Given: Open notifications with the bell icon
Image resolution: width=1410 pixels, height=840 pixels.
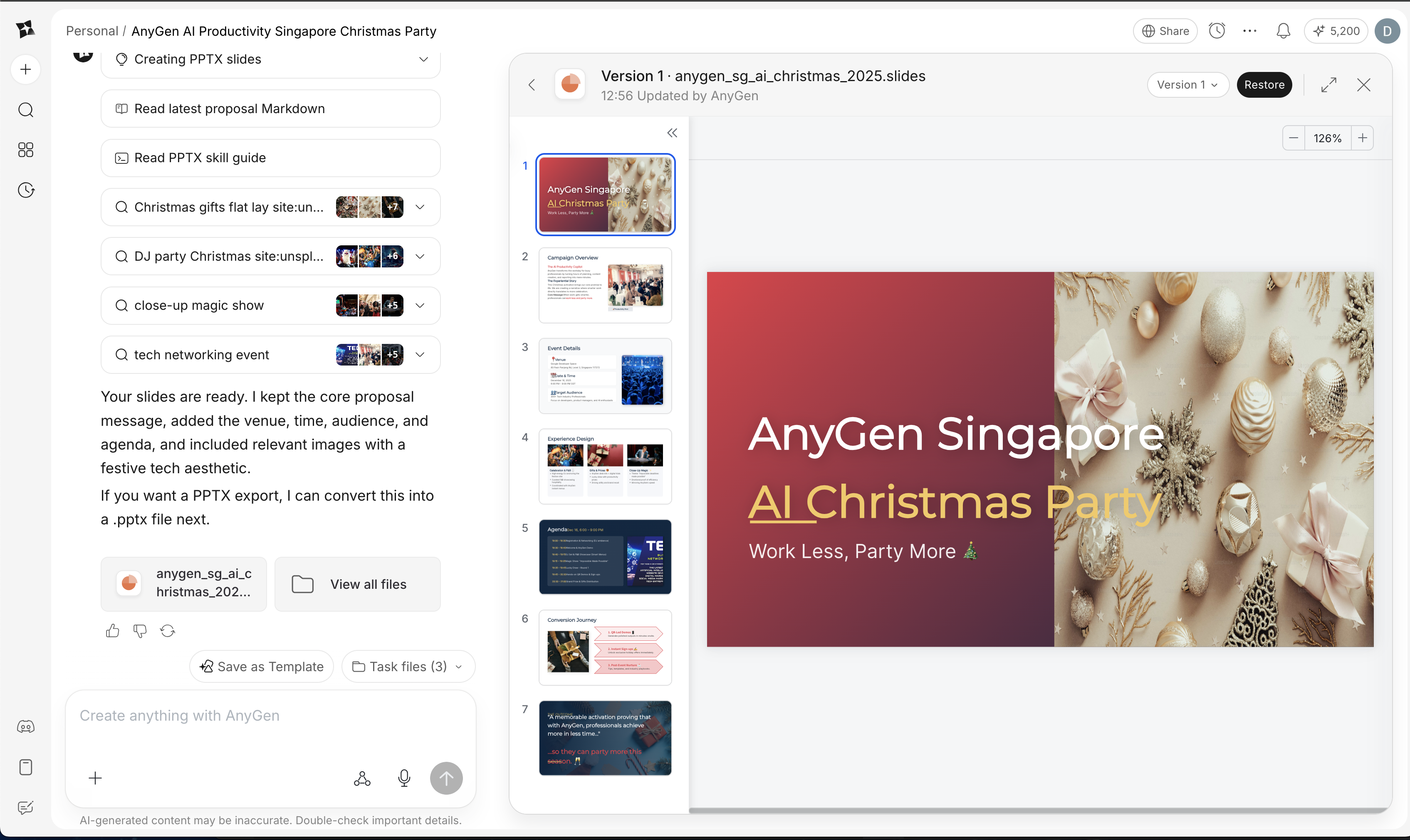Looking at the screenshot, I should pyautogui.click(x=1283, y=31).
